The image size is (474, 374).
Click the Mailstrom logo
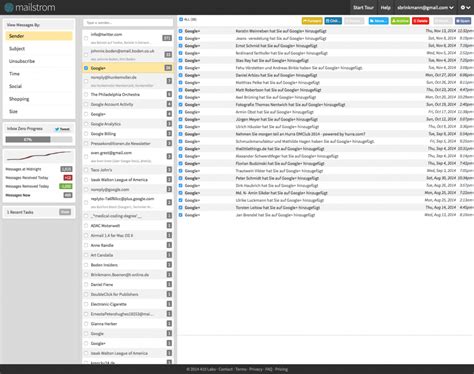(30, 7)
